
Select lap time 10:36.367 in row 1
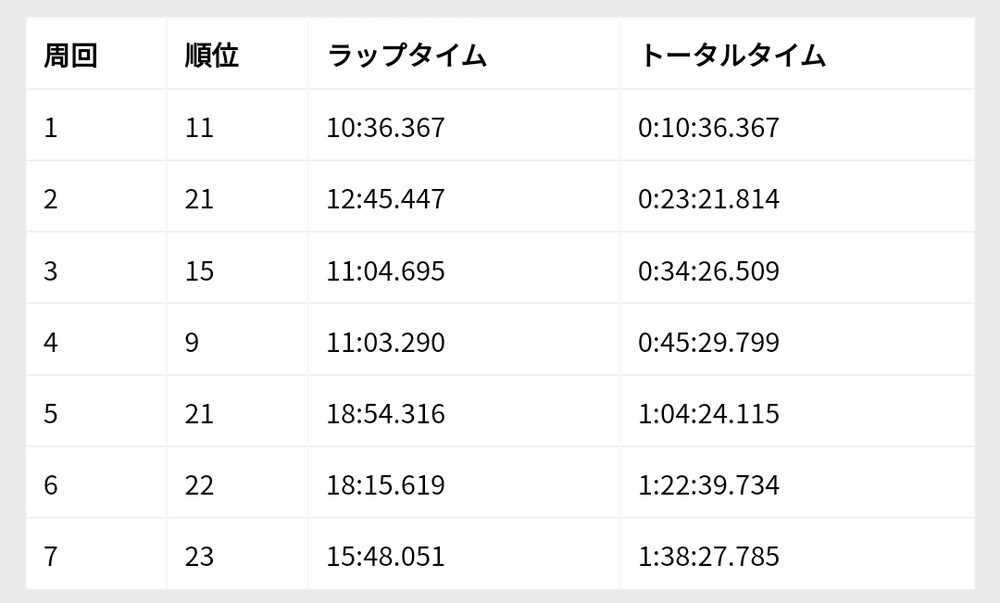386,127
